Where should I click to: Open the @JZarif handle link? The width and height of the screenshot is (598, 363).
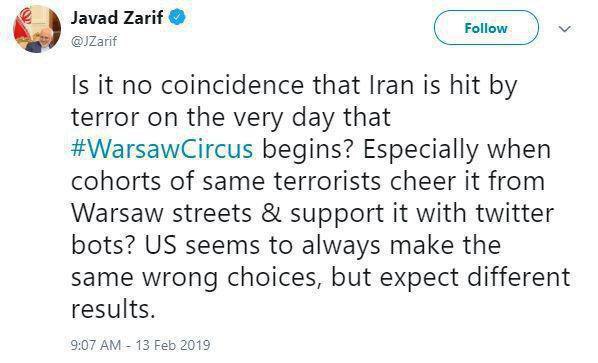point(94,41)
